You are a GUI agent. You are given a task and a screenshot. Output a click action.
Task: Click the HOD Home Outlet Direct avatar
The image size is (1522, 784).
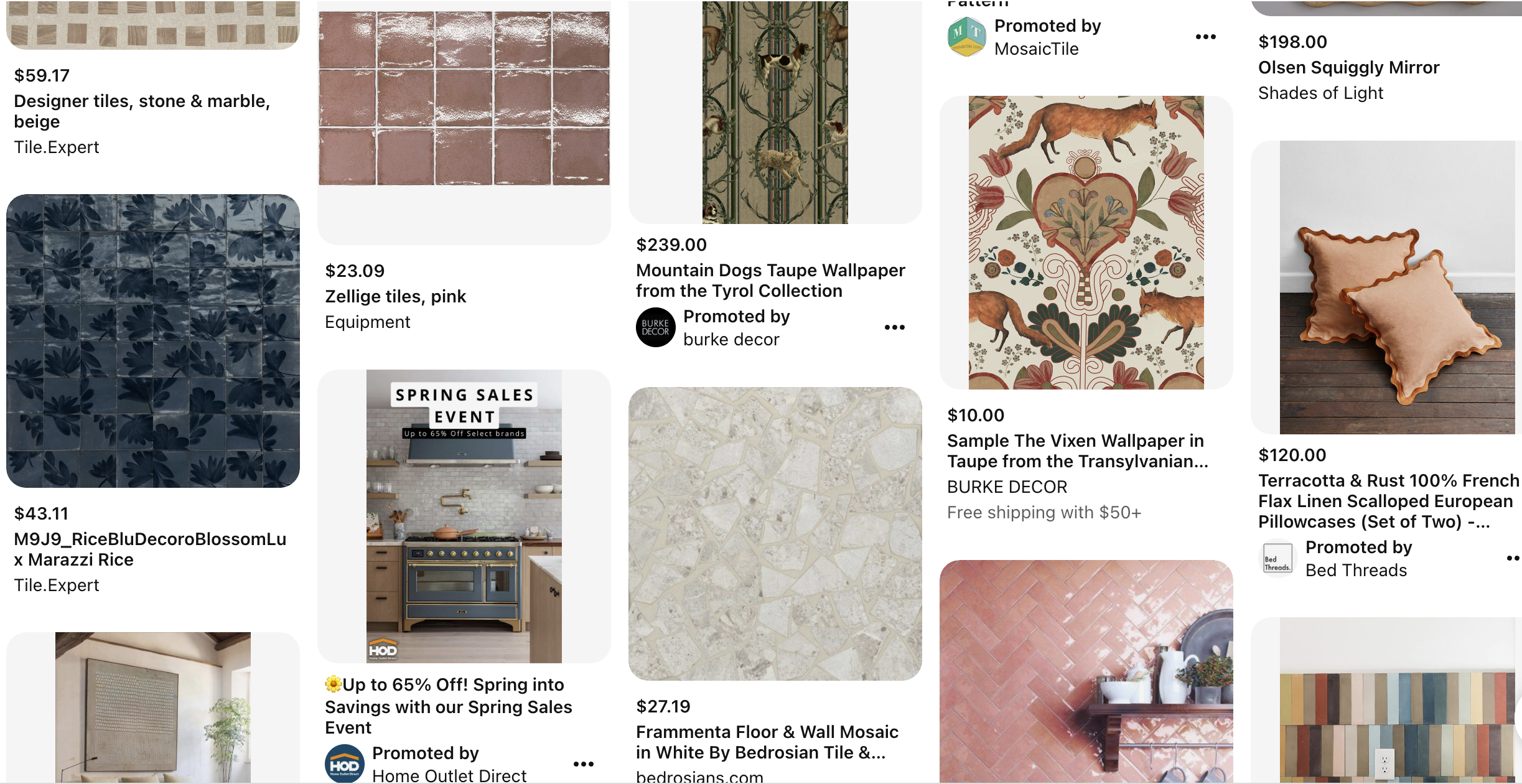[344, 763]
